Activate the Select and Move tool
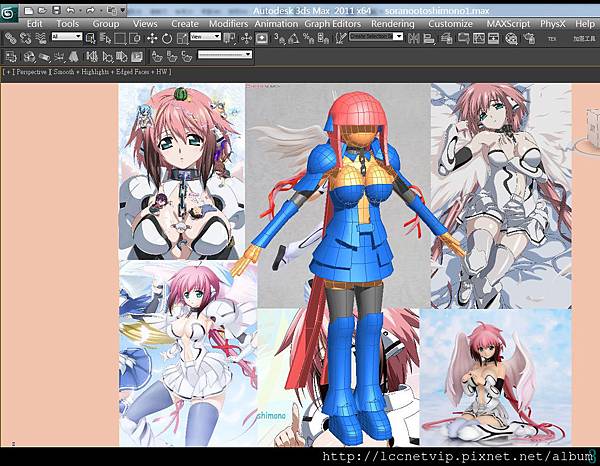Viewport: 600px width, 466px height. (152, 38)
